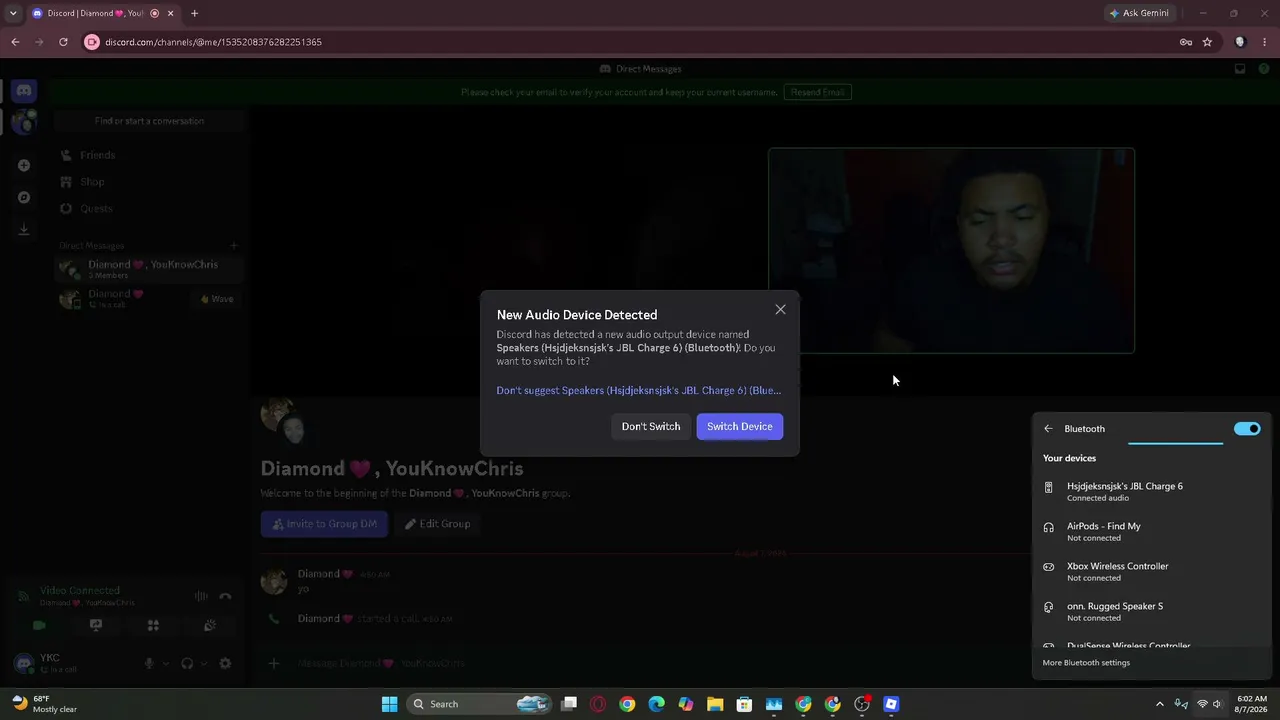Open microphone input options arrow

click(x=166, y=663)
